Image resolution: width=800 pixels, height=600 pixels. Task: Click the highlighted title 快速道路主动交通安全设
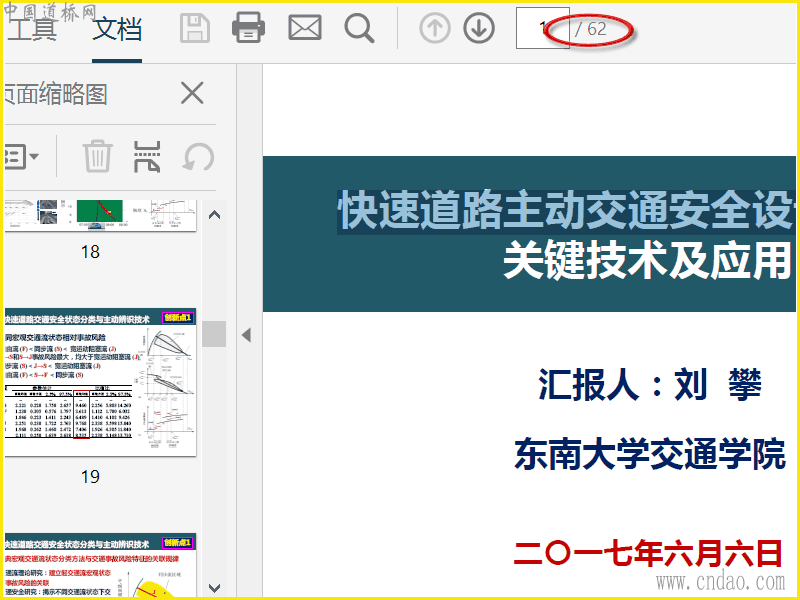(x=566, y=210)
